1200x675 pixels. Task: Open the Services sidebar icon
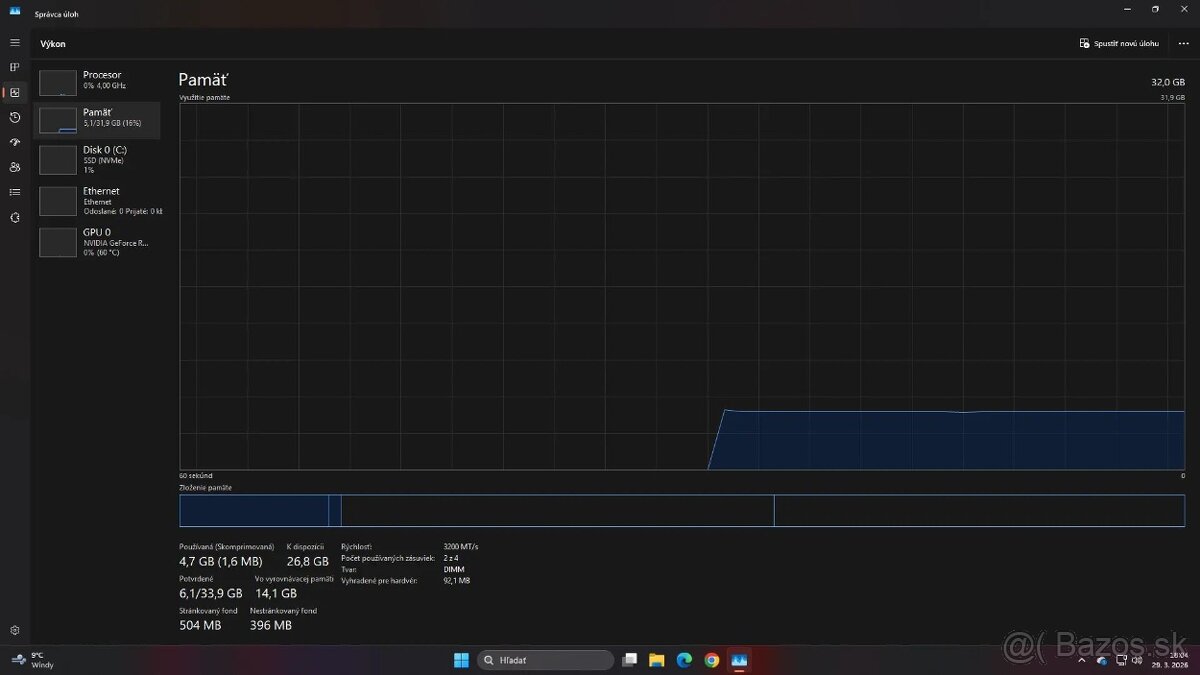click(14, 217)
